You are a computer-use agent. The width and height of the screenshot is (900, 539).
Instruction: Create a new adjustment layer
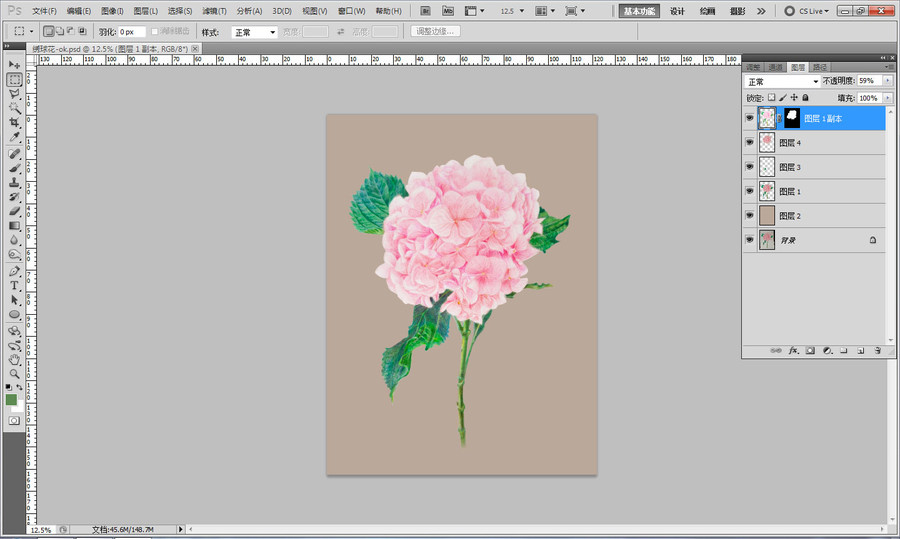click(827, 350)
